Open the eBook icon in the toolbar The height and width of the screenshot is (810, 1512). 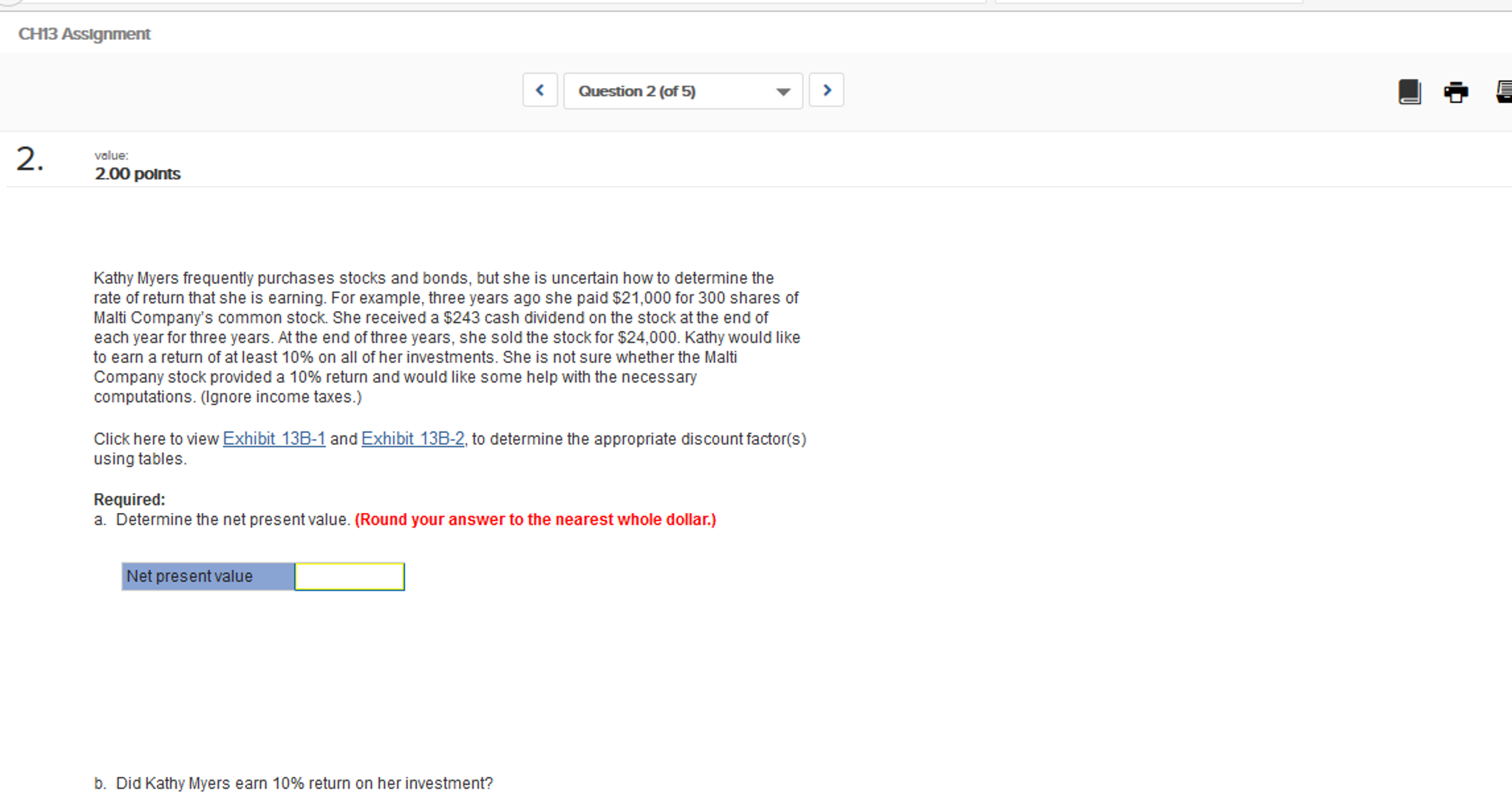click(1410, 92)
